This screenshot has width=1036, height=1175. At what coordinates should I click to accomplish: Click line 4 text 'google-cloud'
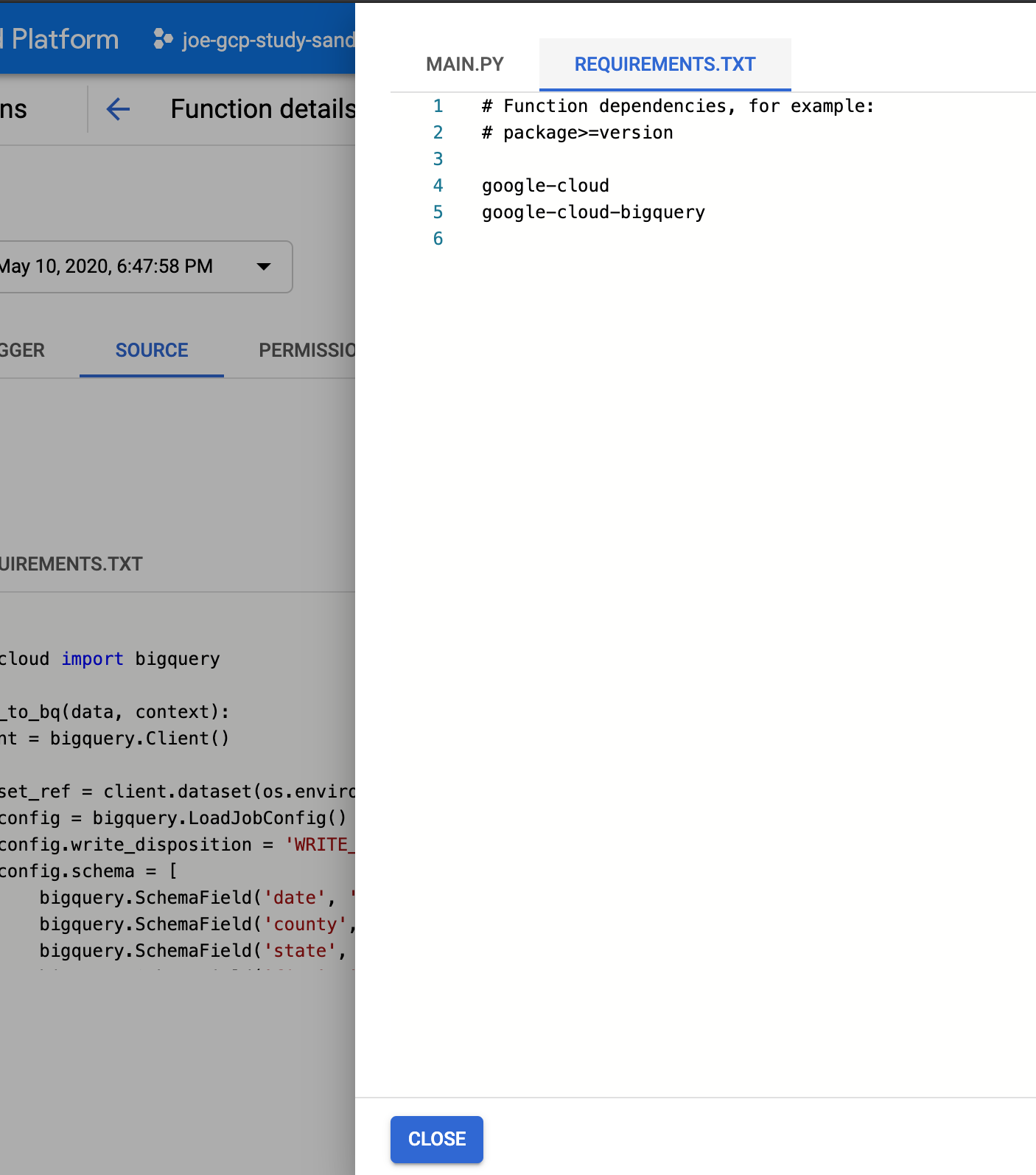click(x=545, y=186)
